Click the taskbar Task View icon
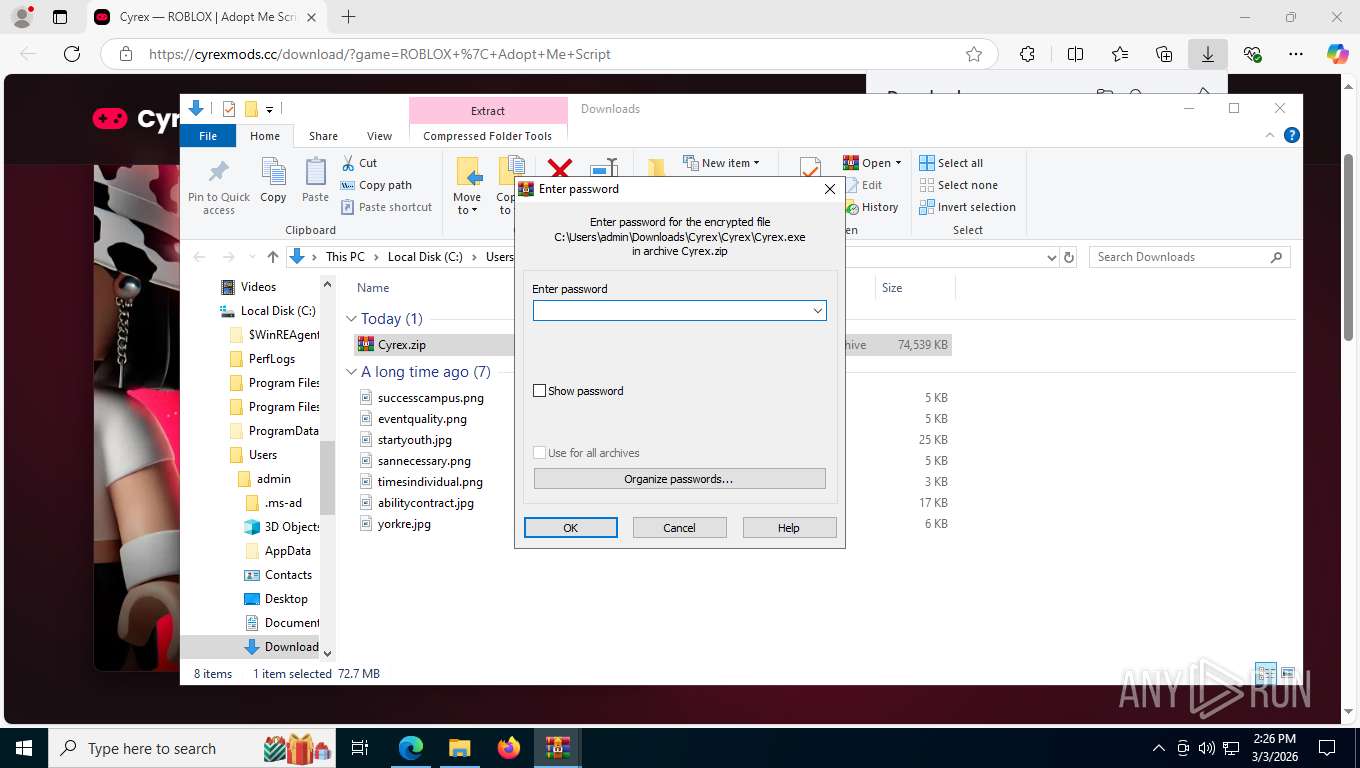The width and height of the screenshot is (1360, 768). pyautogui.click(x=360, y=748)
